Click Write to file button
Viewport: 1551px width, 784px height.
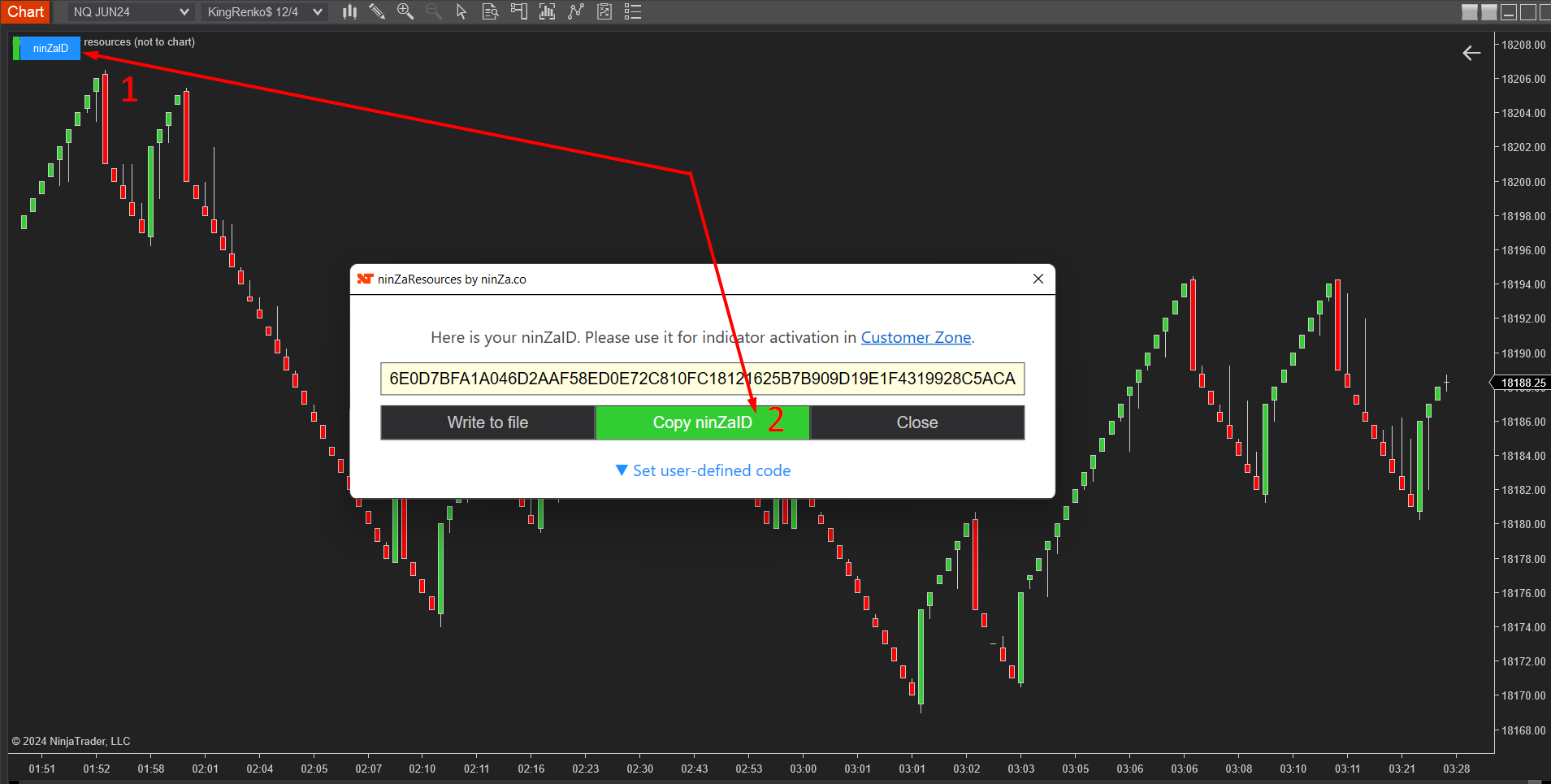pyautogui.click(x=487, y=422)
